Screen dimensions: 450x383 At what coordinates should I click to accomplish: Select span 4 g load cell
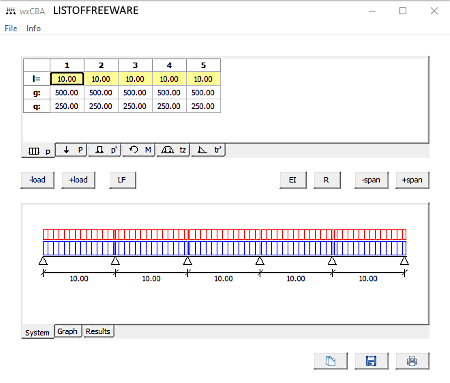tap(169, 93)
